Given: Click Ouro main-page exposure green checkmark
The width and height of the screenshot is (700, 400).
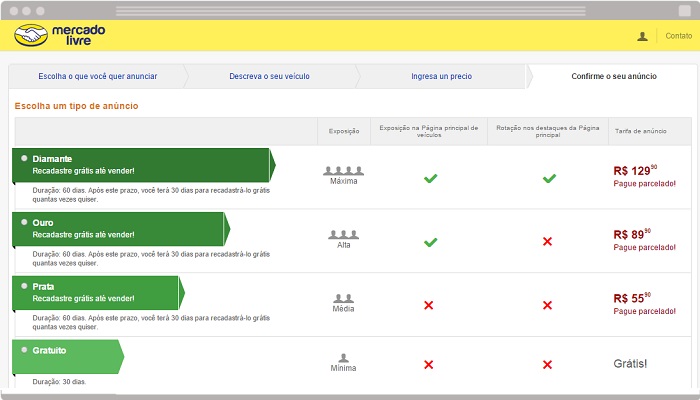Looking at the screenshot, I should click(430, 242).
